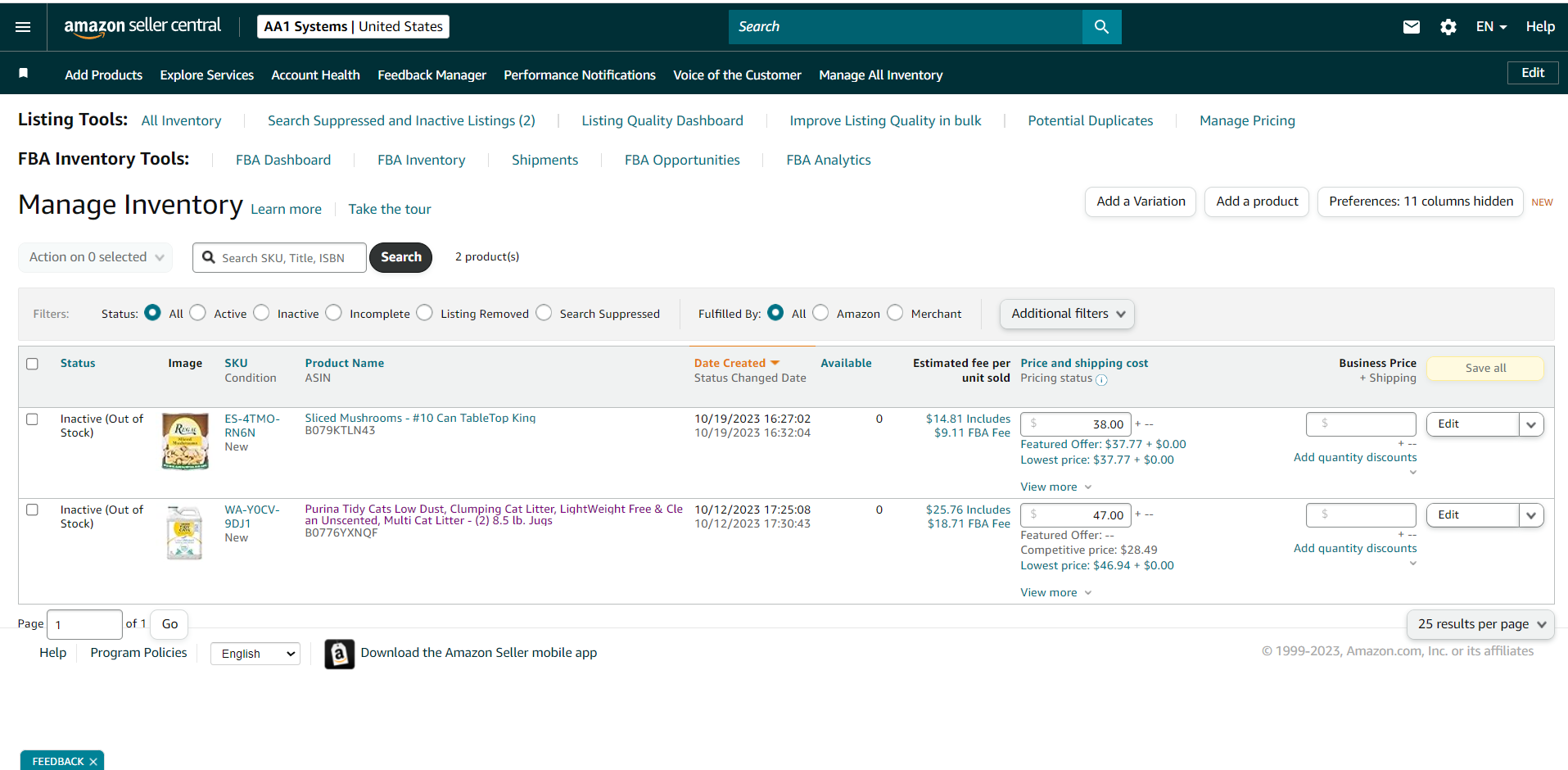The width and height of the screenshot is (1568, 770).
Task: Click the Amazon Seller Central logo
Action: coord(142,27)
